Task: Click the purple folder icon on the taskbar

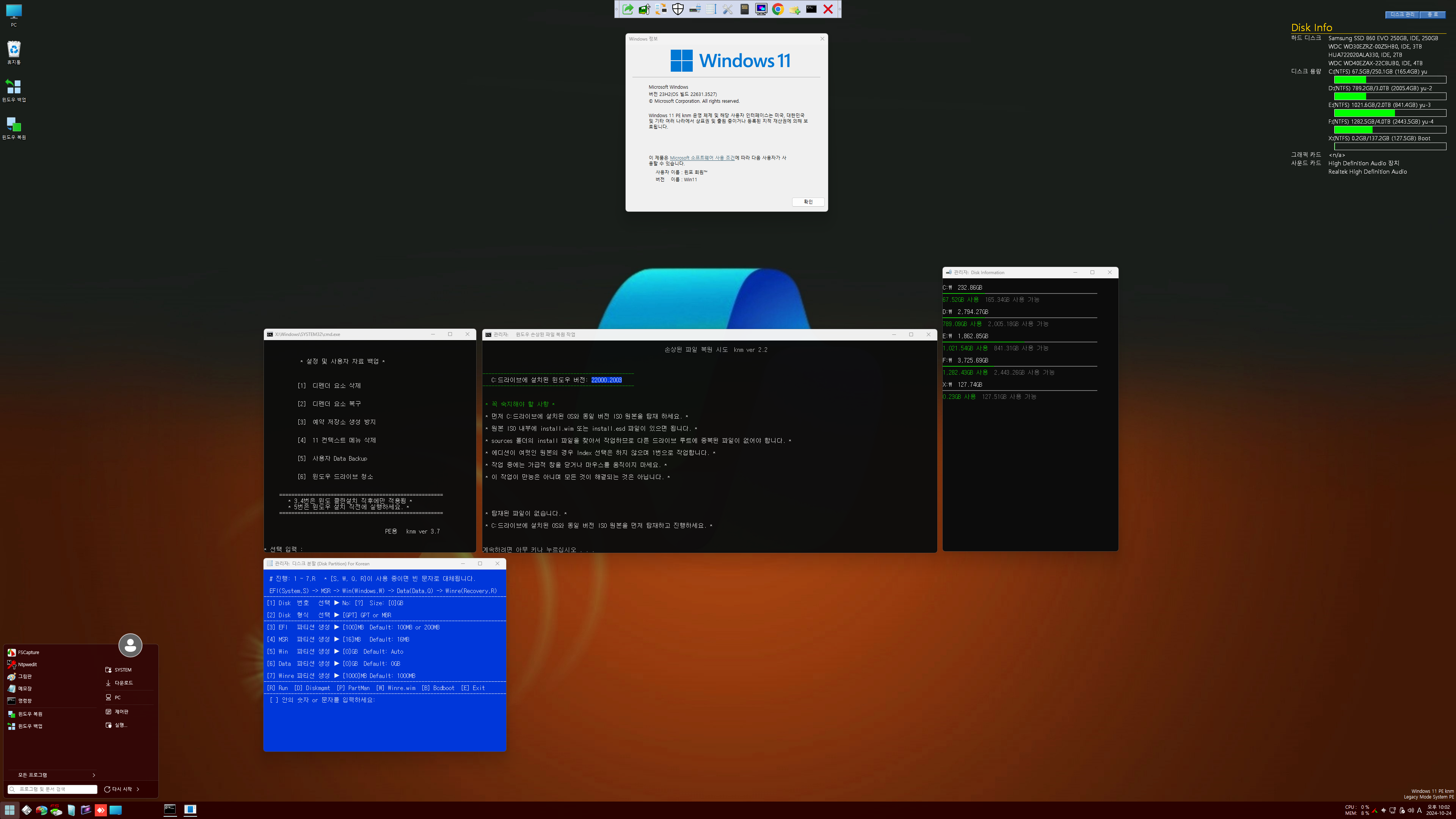Action: (86, 810)
